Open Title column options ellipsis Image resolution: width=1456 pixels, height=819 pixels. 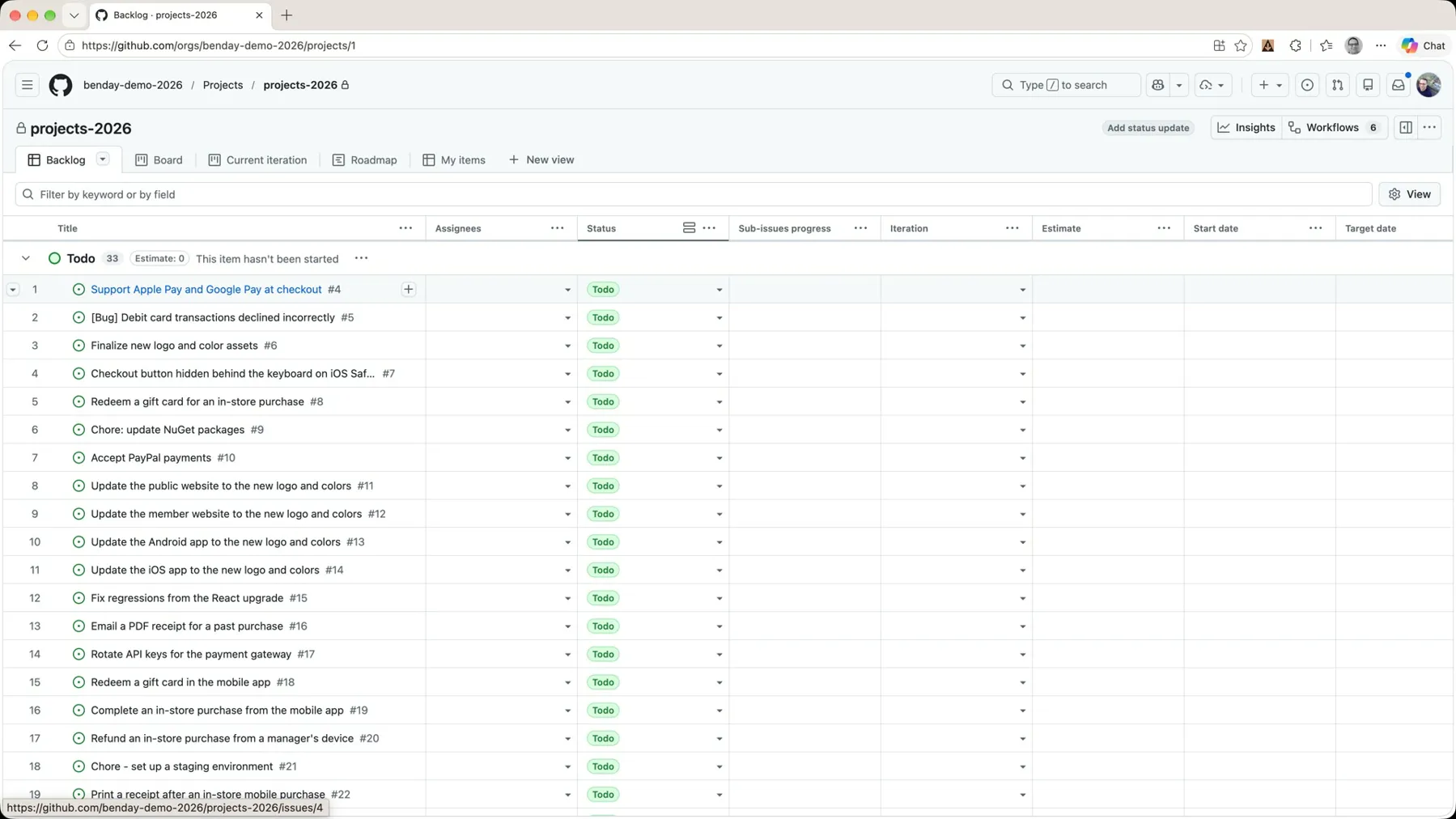(405, 228)
